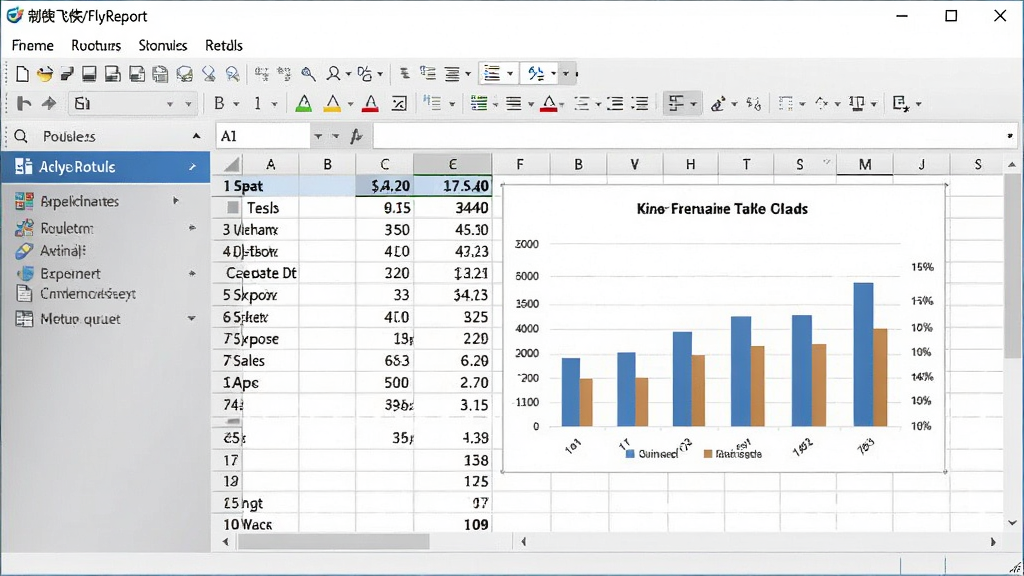Click the magnifier zoom icon in the top toolbar
1024x576 pixels.
pyautogui.click(x=308, y=74)
